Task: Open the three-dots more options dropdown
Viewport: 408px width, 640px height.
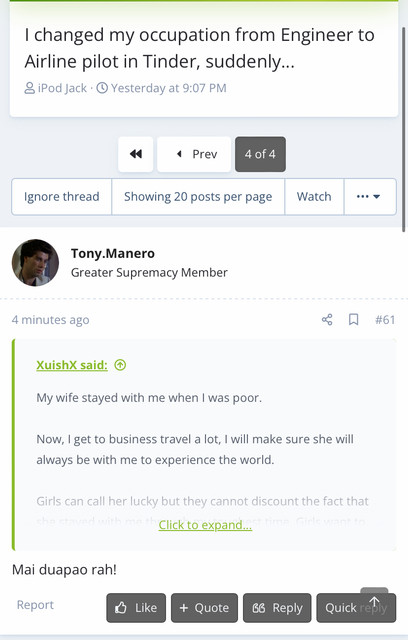Action: pyautogui.click(x=370, y=197)
